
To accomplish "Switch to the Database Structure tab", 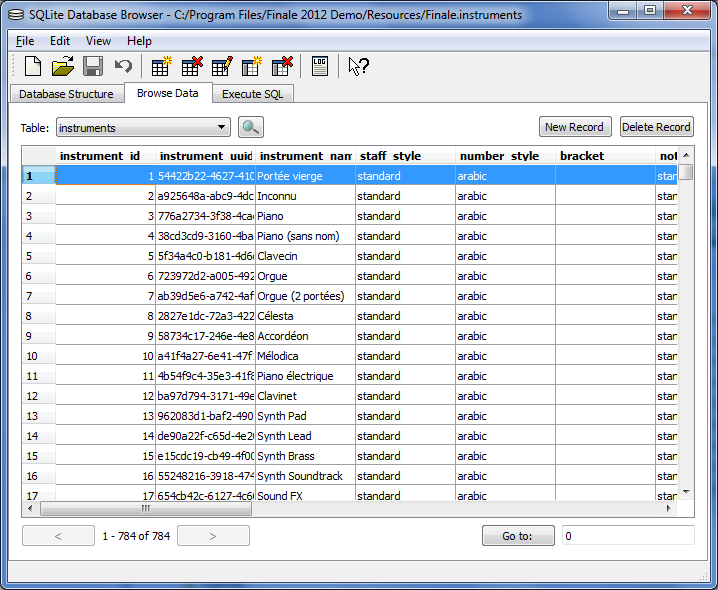I will click(67, 94).
